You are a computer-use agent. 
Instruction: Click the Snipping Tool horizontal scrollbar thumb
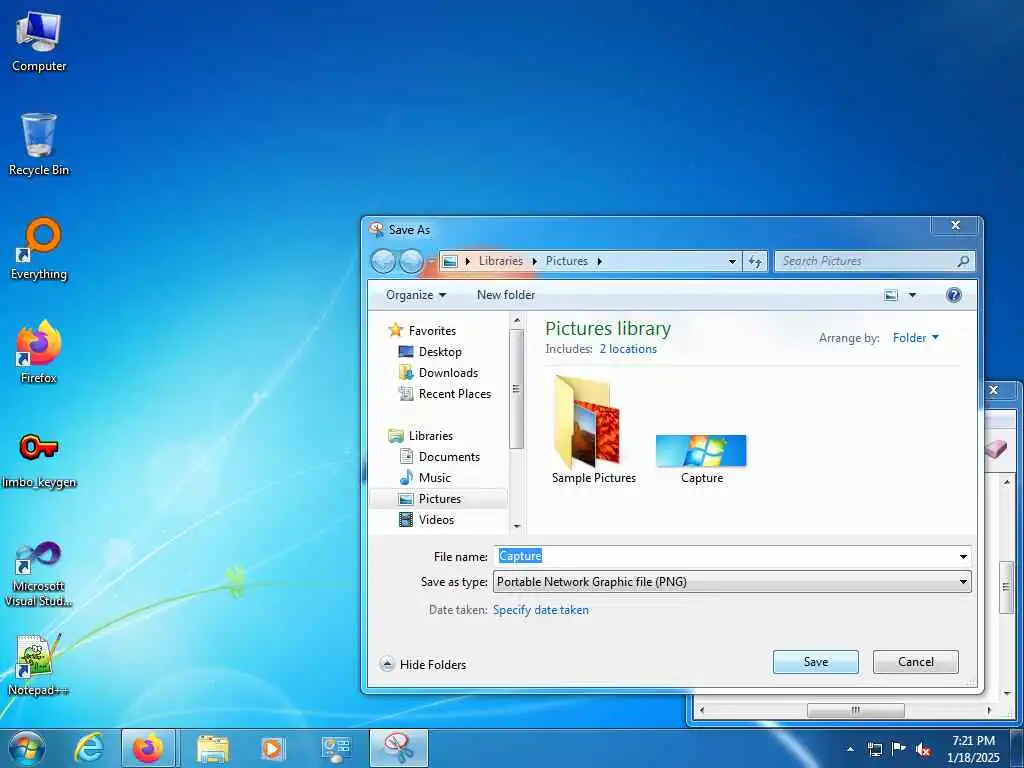[856, 710]
